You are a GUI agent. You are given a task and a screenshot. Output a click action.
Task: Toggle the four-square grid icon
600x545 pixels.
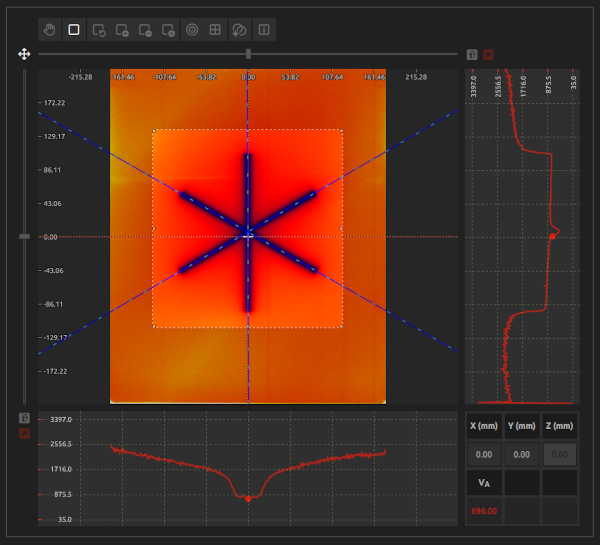(215, 29)
